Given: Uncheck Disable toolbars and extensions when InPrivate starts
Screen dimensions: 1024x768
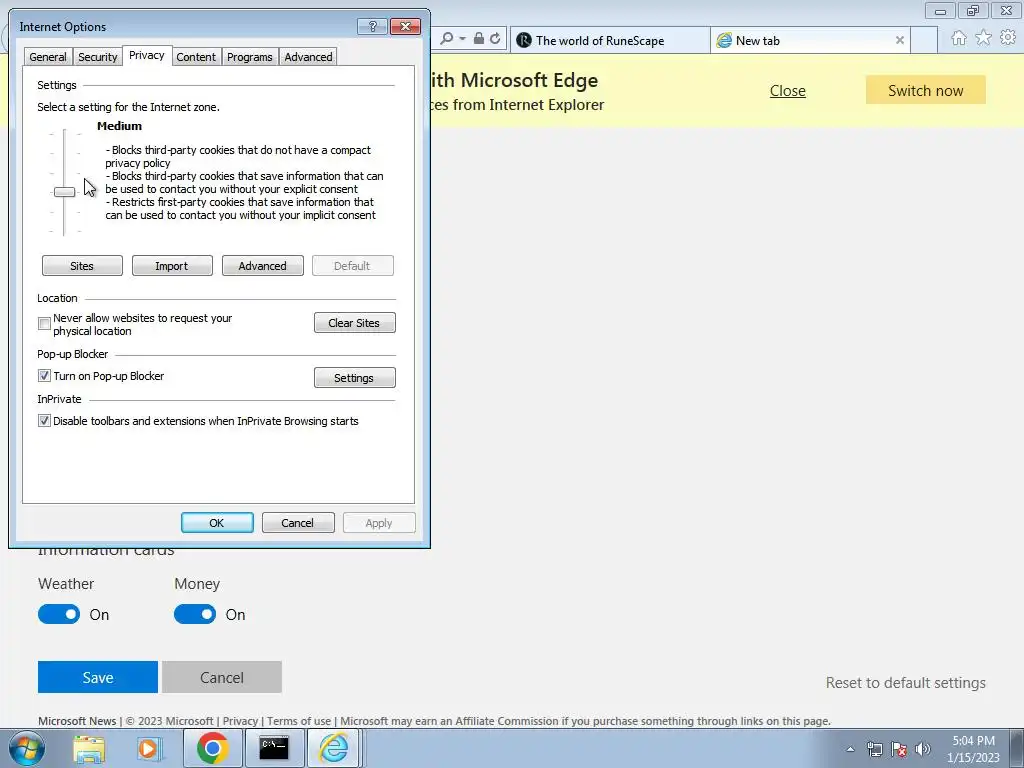Looking at the screenshot, I should 44,421.
